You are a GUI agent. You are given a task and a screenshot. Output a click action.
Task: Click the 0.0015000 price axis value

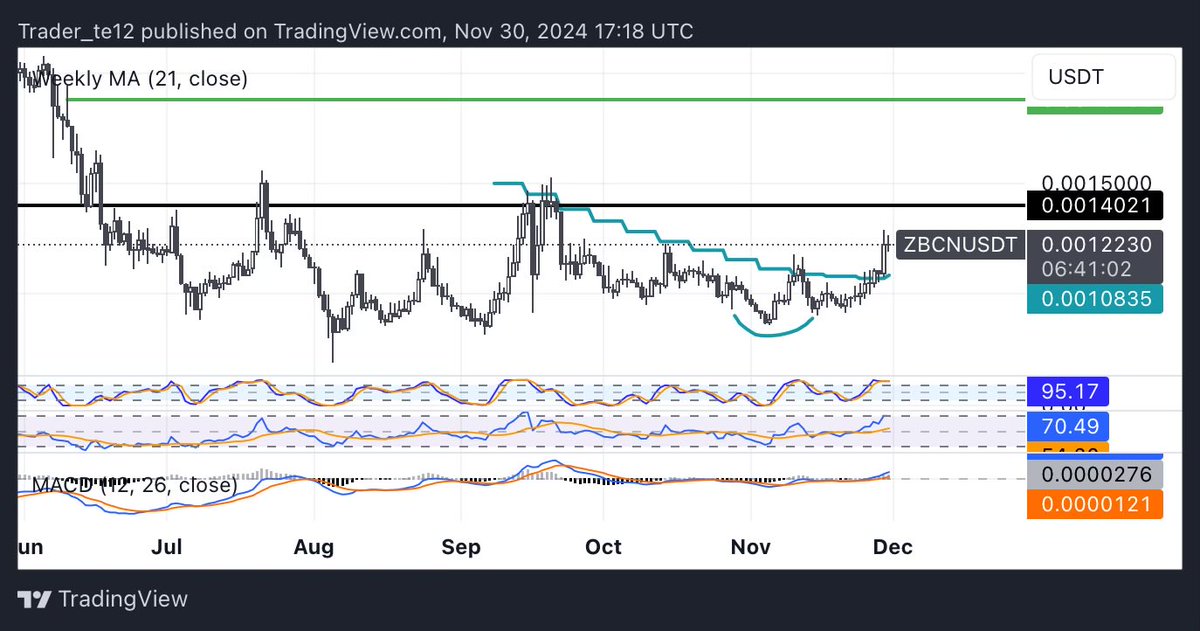(x=1096, y=183)
